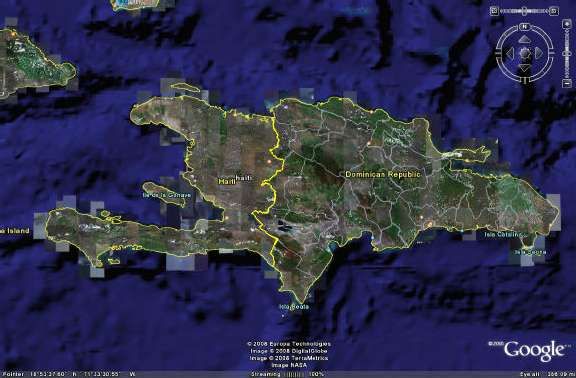Pan the map right with compass arrow
Viewport: 576px width, 378px height.
pos(539,53)
